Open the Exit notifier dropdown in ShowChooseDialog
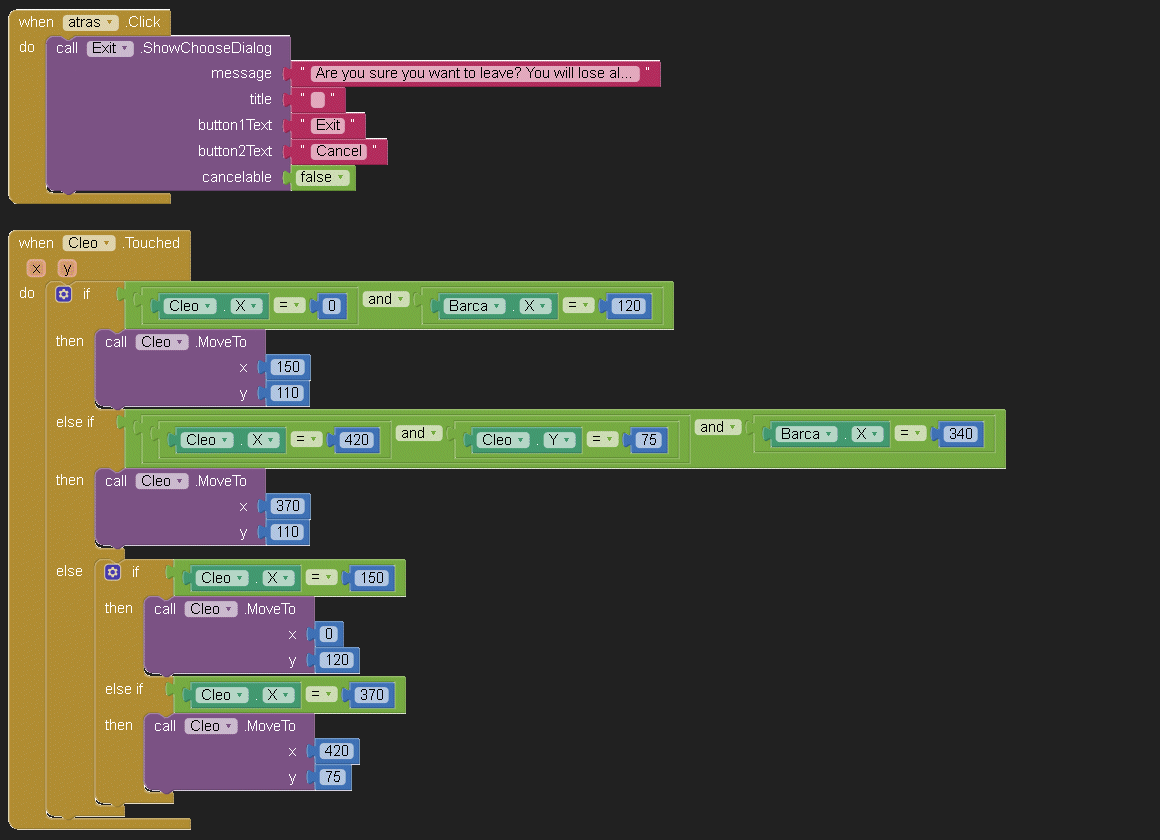 pos(110,48)
